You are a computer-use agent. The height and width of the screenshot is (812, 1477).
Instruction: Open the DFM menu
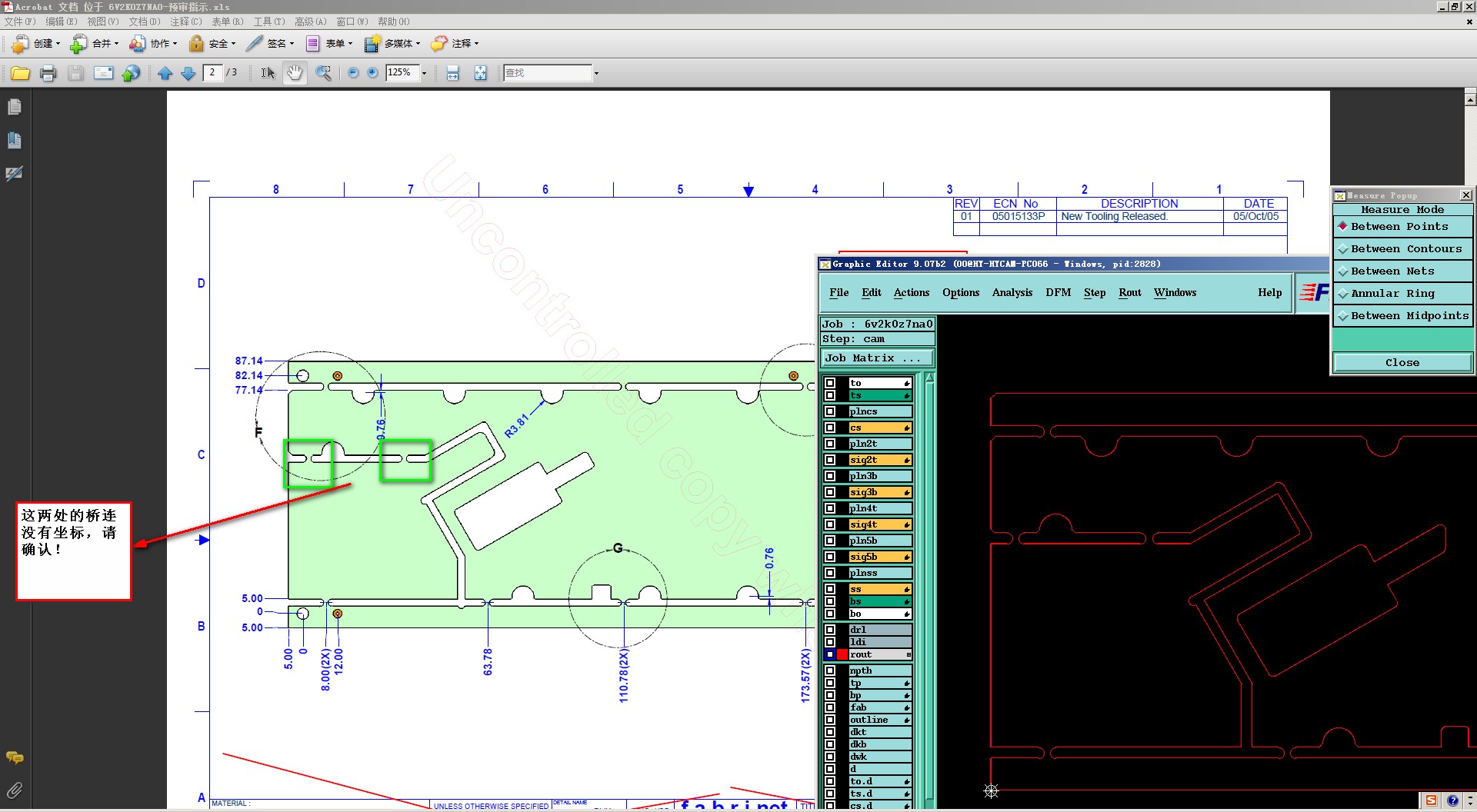(1058, 293)
